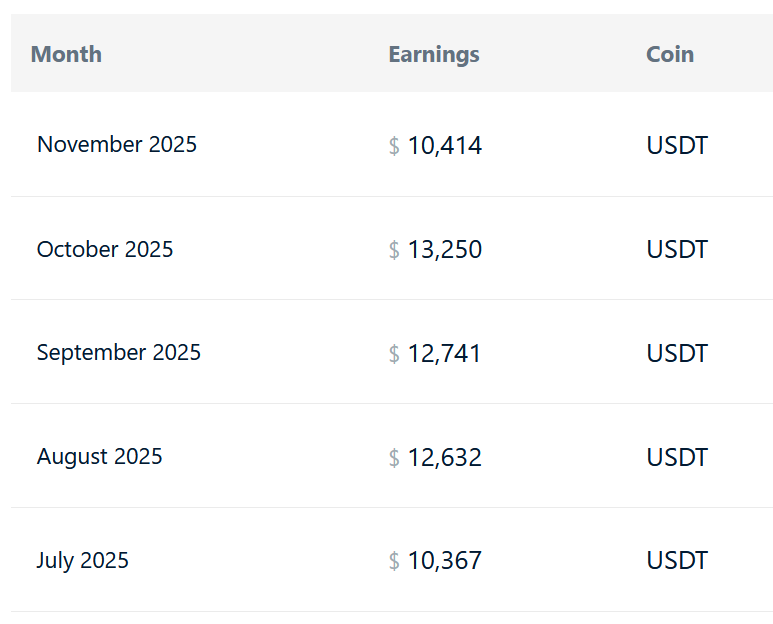Select the 12,632 earnings value

click(x=445, y=458)
